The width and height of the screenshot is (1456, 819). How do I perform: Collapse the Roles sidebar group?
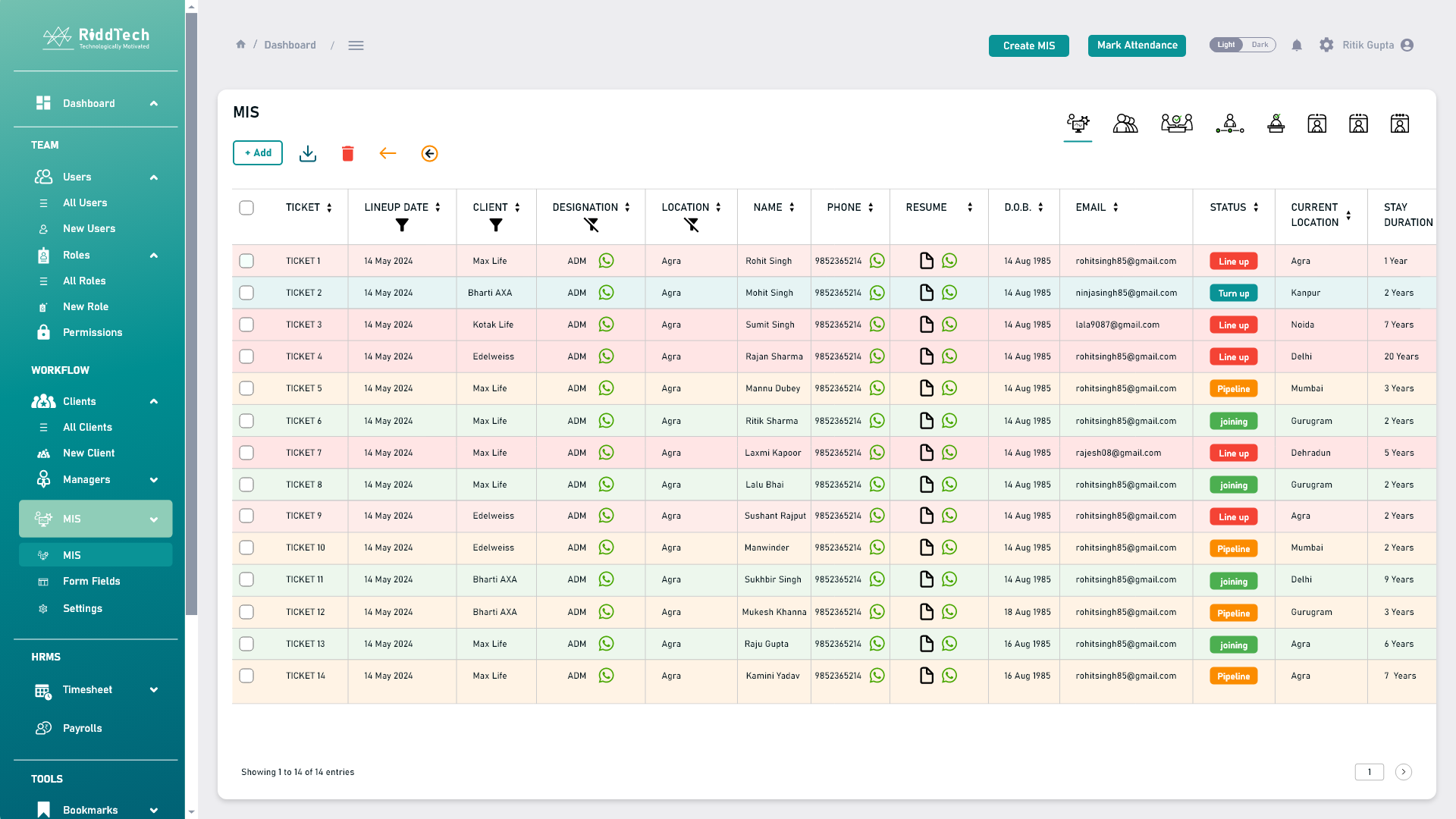point(154,256)
